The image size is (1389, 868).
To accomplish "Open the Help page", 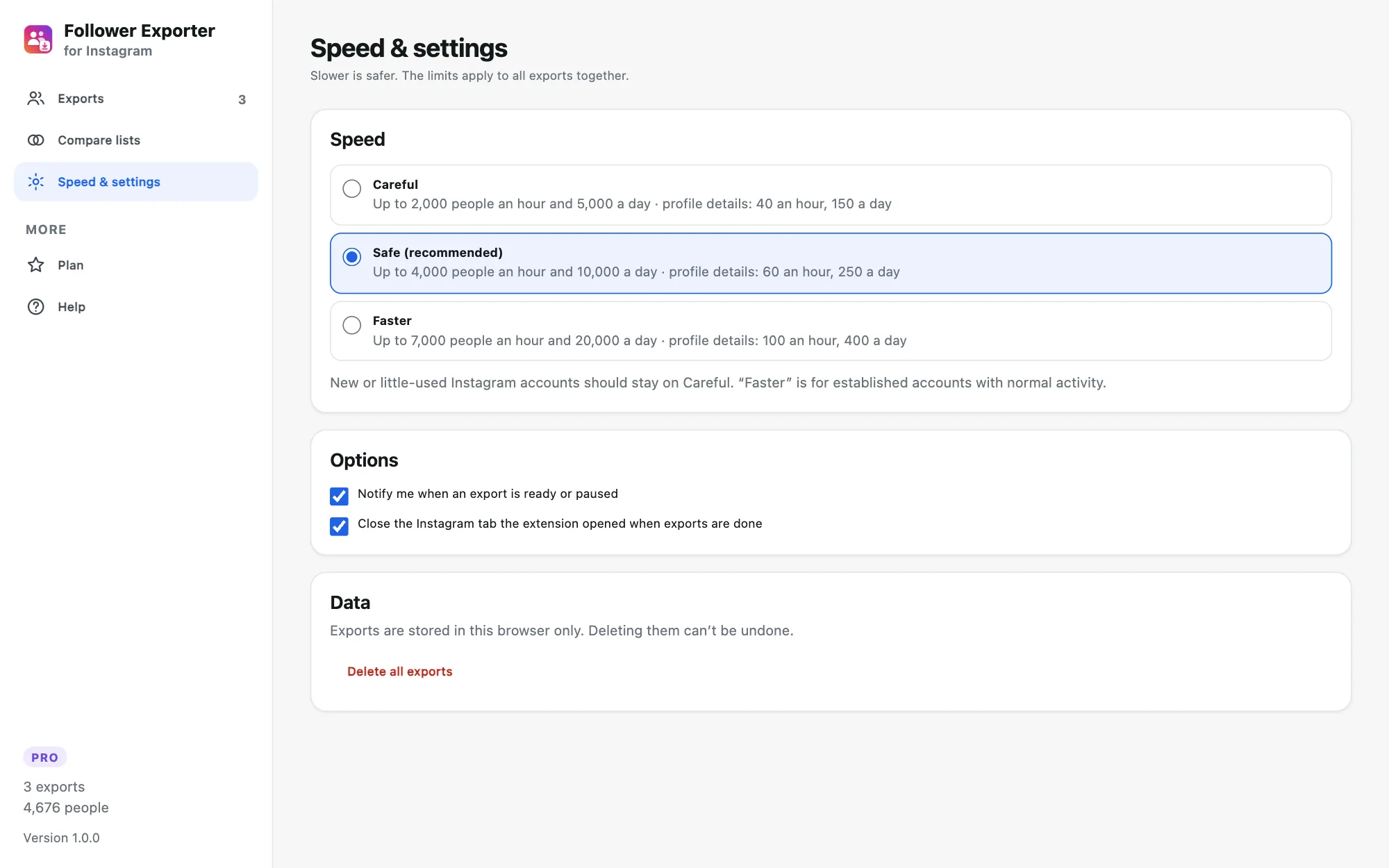I will pyautogui.click(x=136, y=307).
